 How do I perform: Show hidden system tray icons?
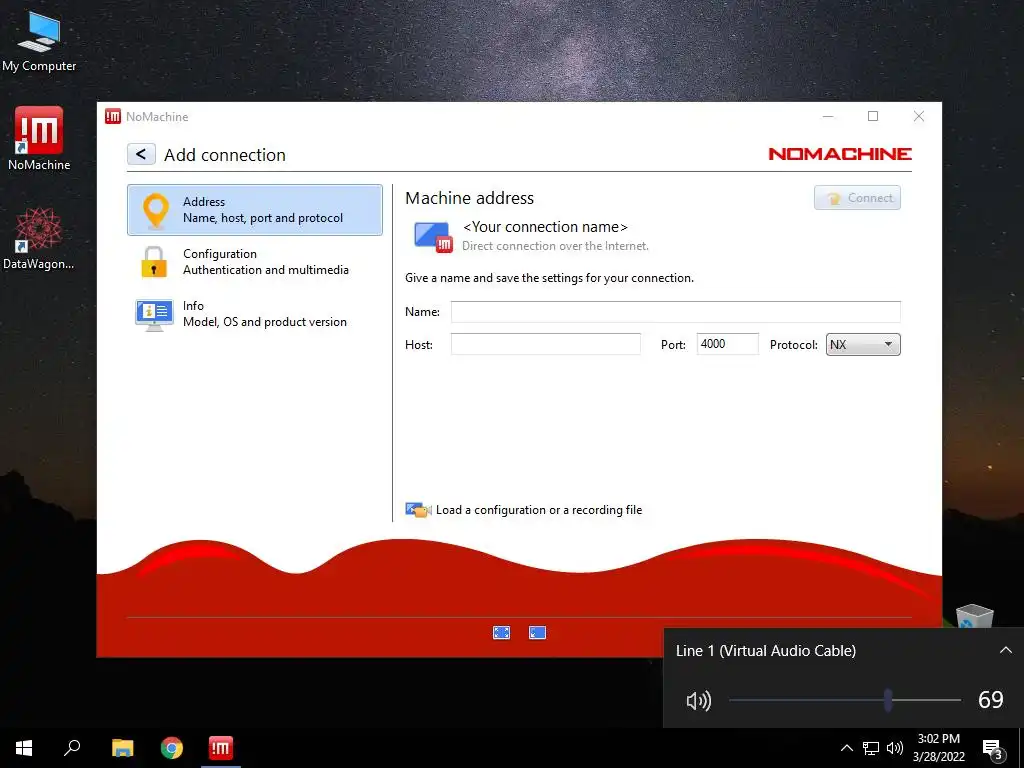click(x=846, y=748)
